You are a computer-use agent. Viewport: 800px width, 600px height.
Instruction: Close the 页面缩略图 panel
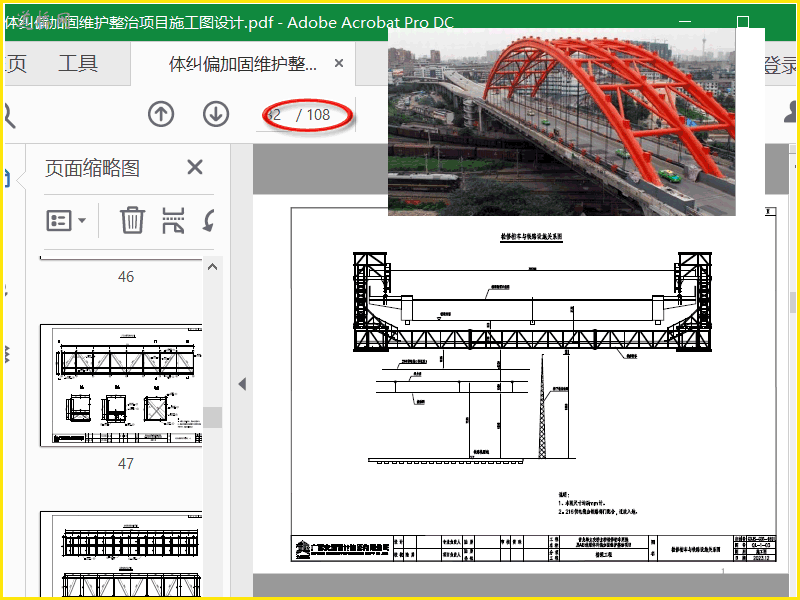tap(195, 167)
